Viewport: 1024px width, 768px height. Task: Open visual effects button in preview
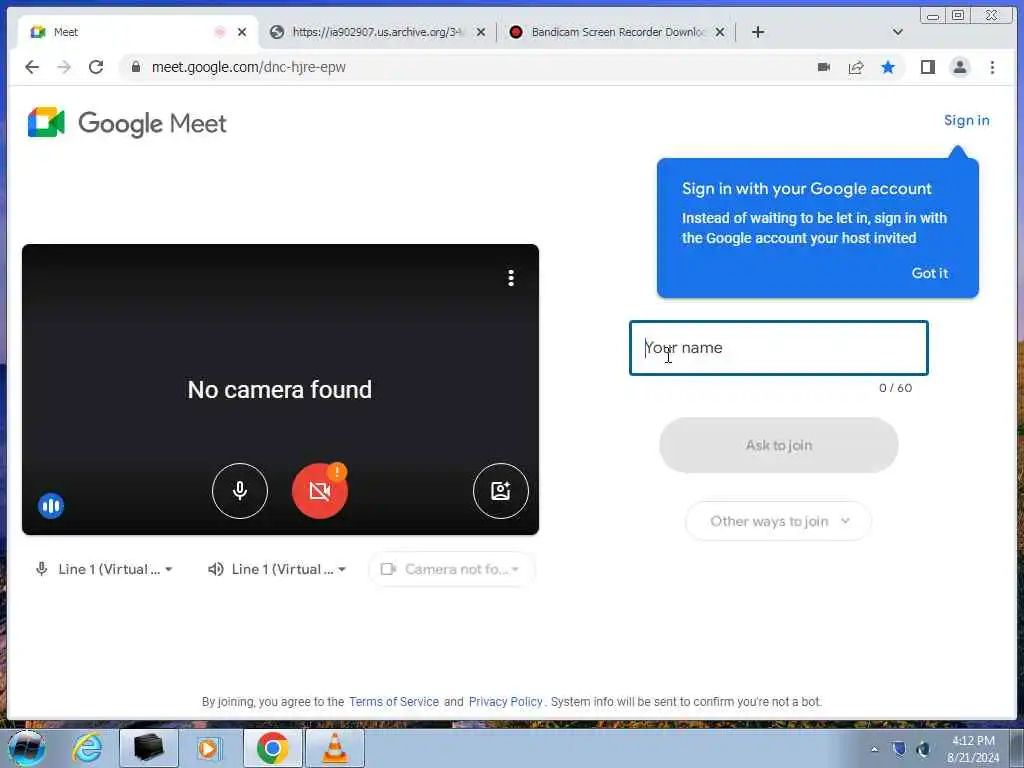[500, 490]
